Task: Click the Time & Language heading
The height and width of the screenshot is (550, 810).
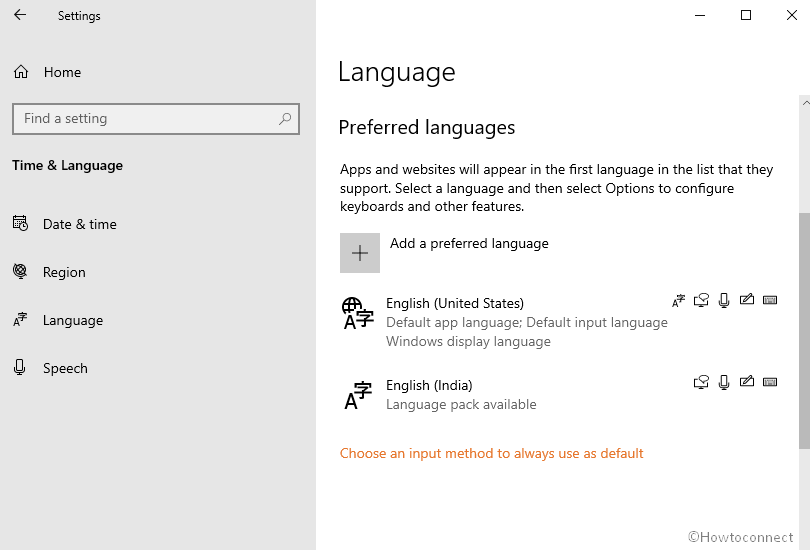Action: 67,165
